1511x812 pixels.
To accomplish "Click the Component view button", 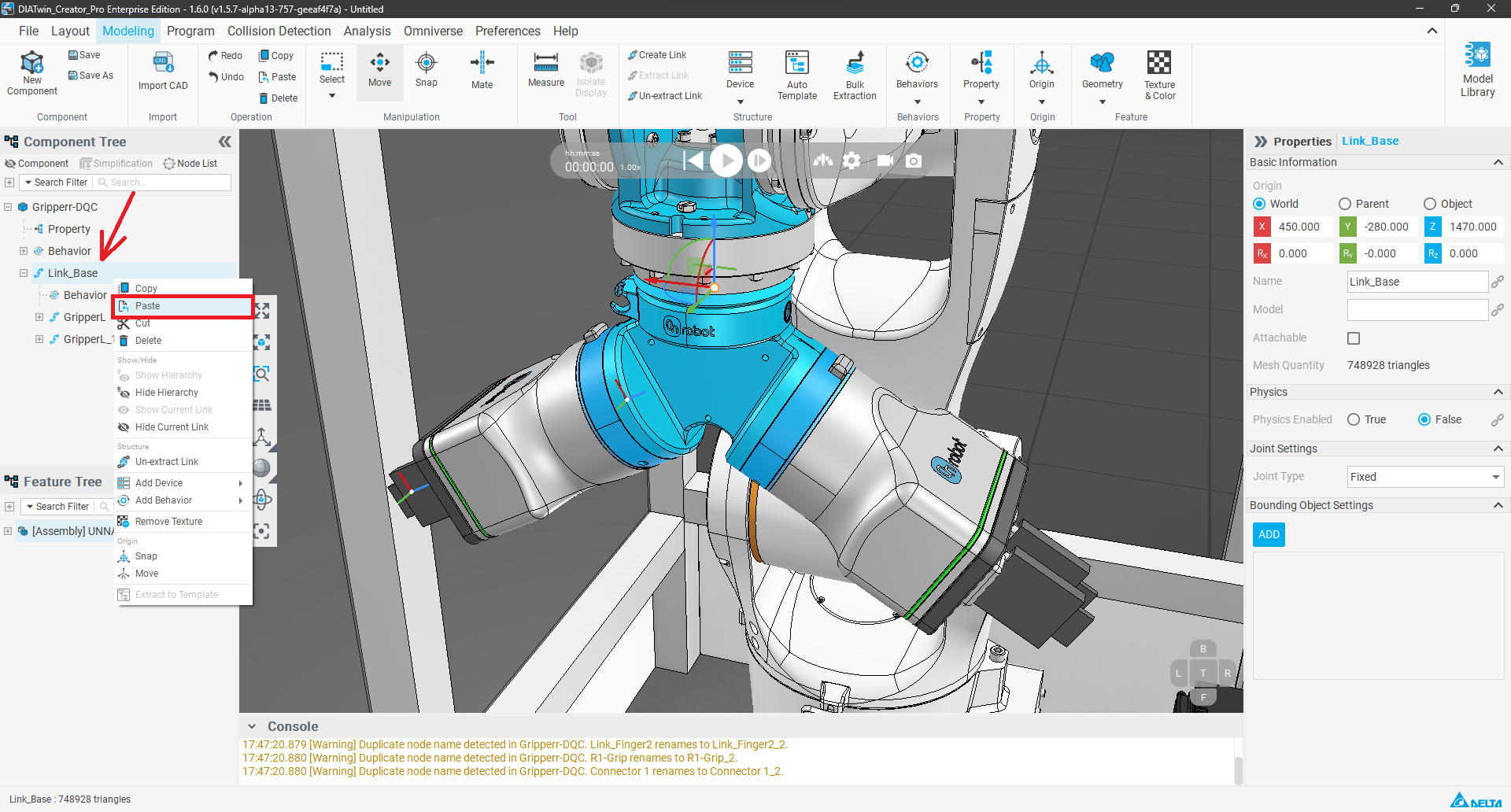I will pyautogui.click(x=37, y=164).
